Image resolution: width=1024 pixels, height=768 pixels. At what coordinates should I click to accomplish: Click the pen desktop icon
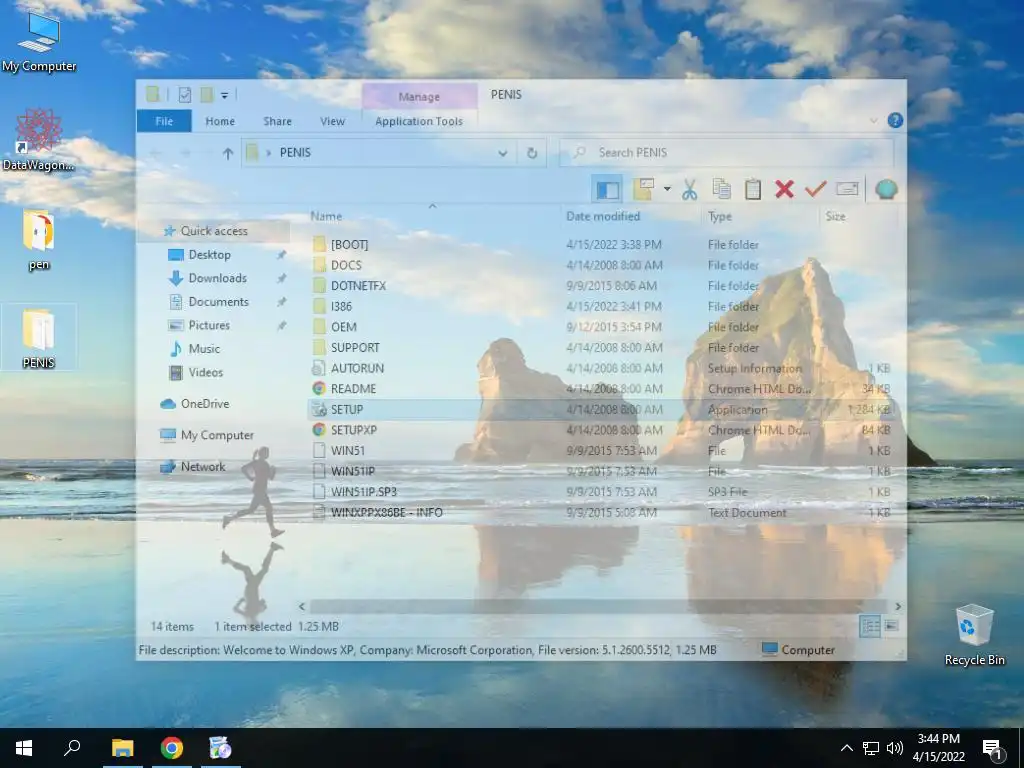39,239
